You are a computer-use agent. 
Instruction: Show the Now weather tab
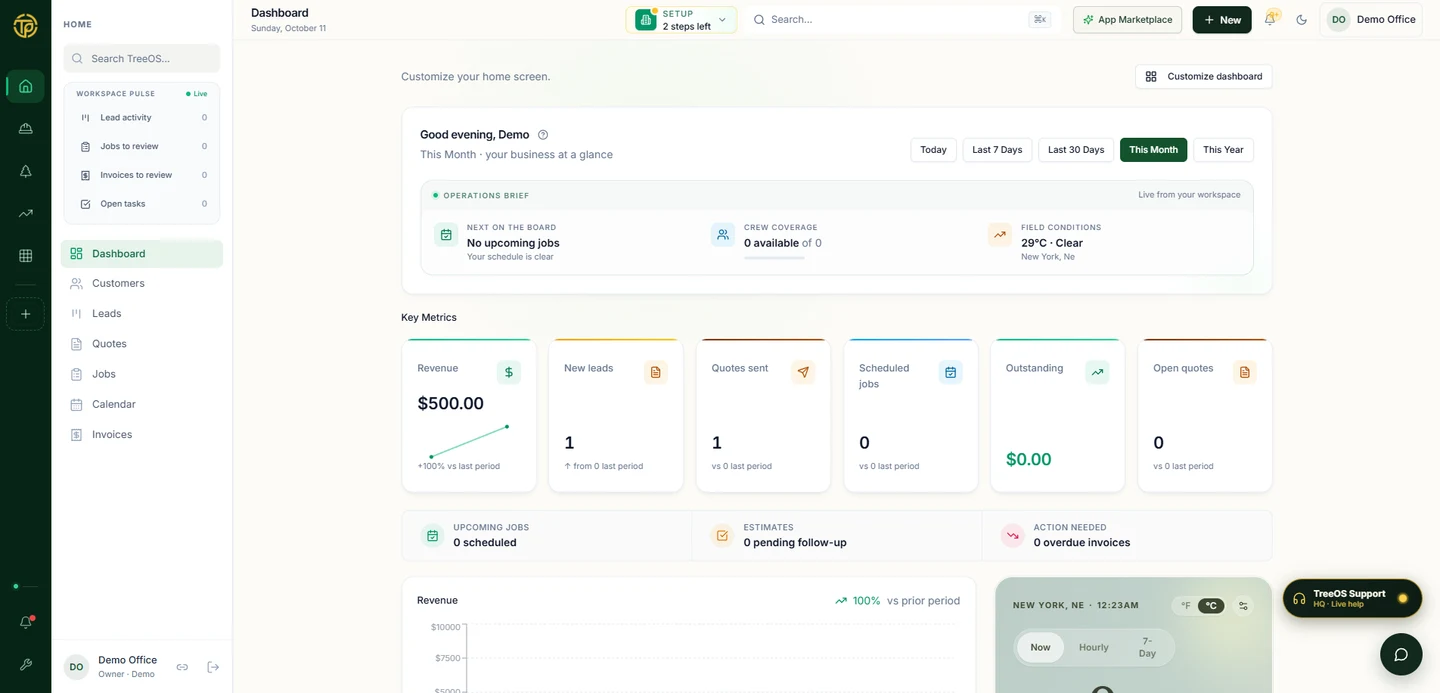coord(1041,647)
